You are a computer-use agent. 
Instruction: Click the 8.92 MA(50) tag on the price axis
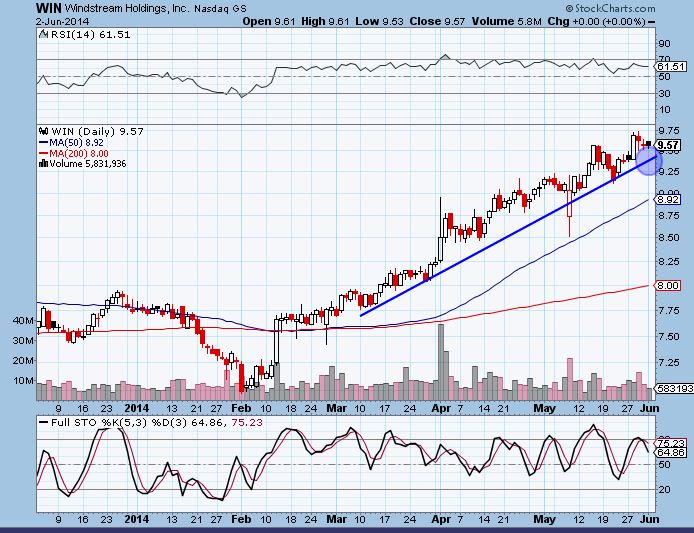[667, 200]
